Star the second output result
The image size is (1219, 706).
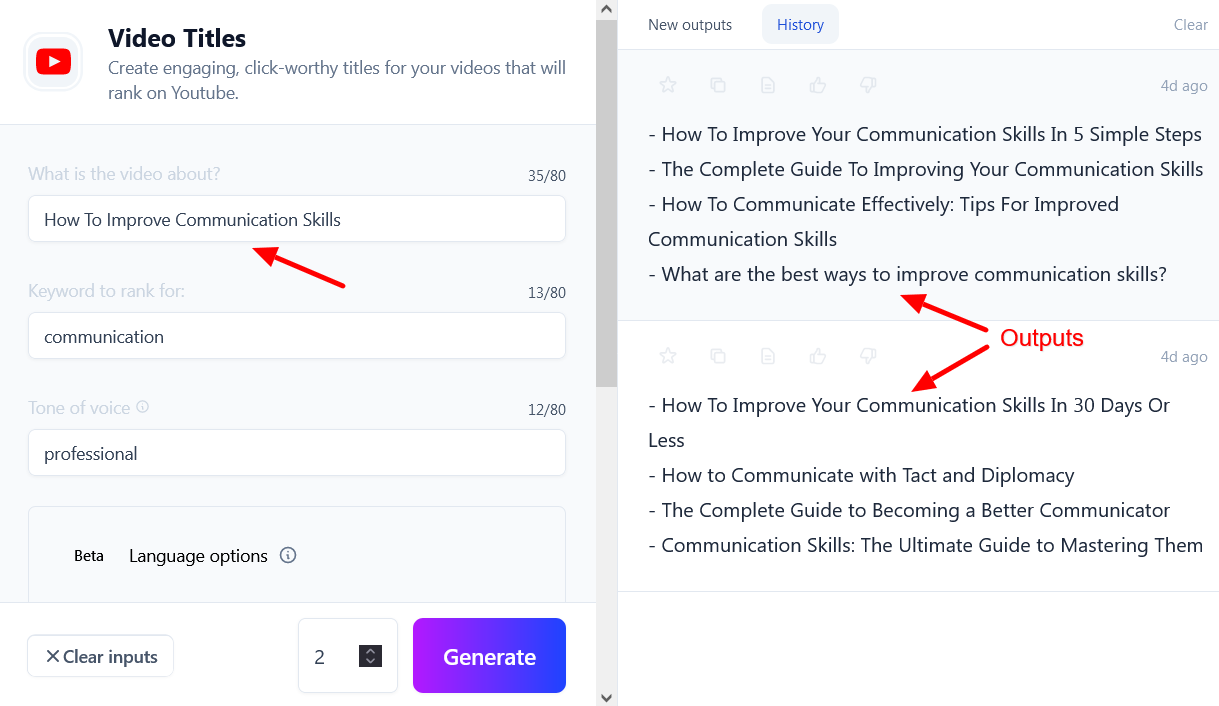click(x=668, y=356)
